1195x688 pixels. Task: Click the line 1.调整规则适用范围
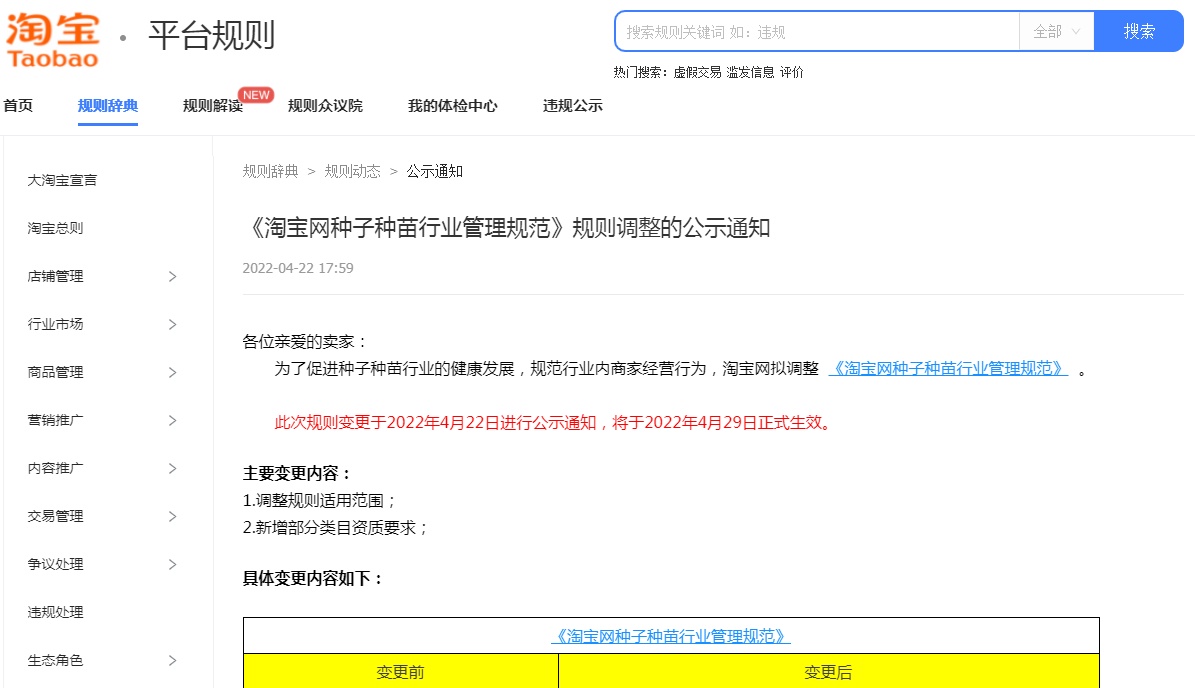pyautogui.click(x=320, y=501)
